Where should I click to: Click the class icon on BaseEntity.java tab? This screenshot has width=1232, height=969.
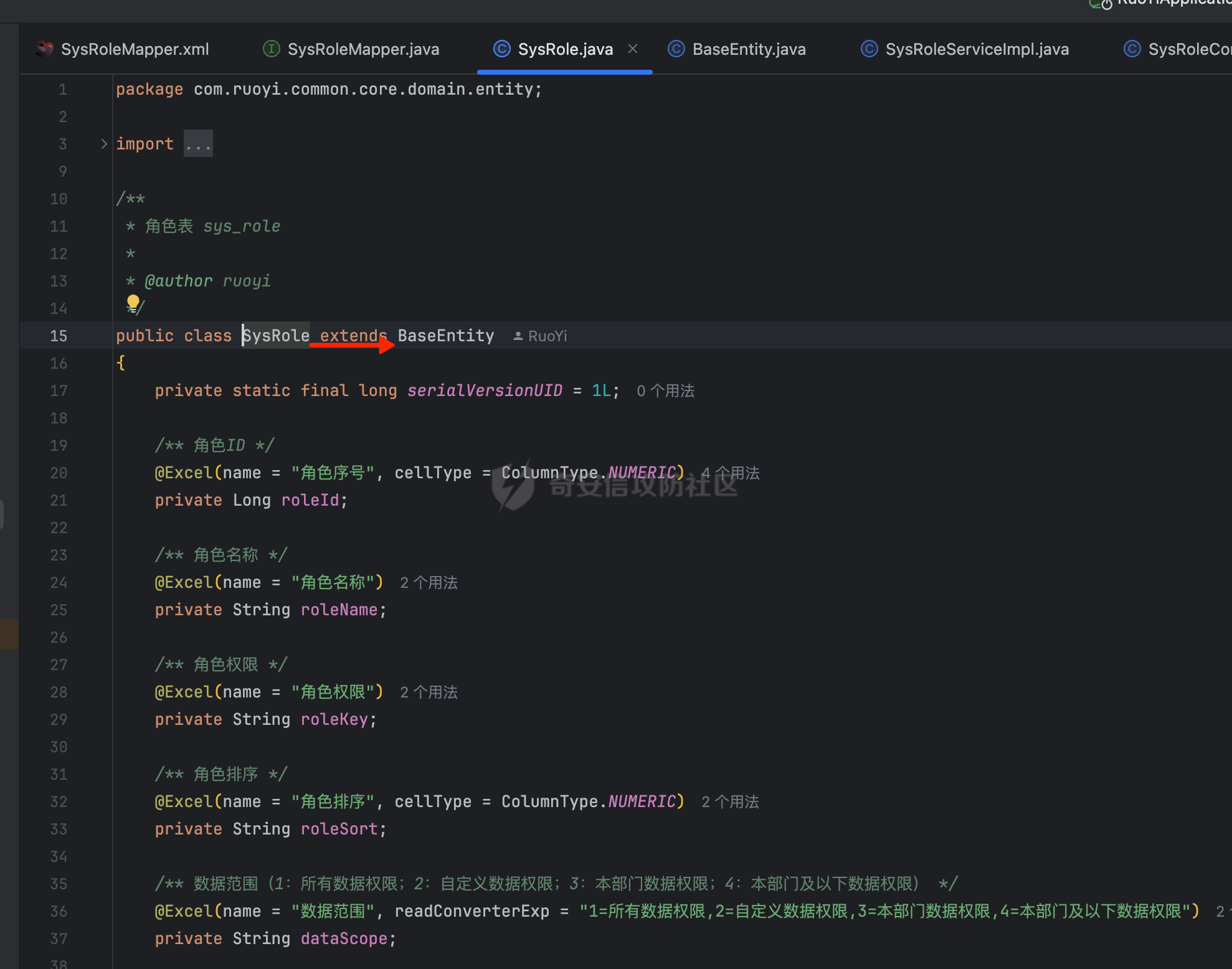tap(676, 49)
